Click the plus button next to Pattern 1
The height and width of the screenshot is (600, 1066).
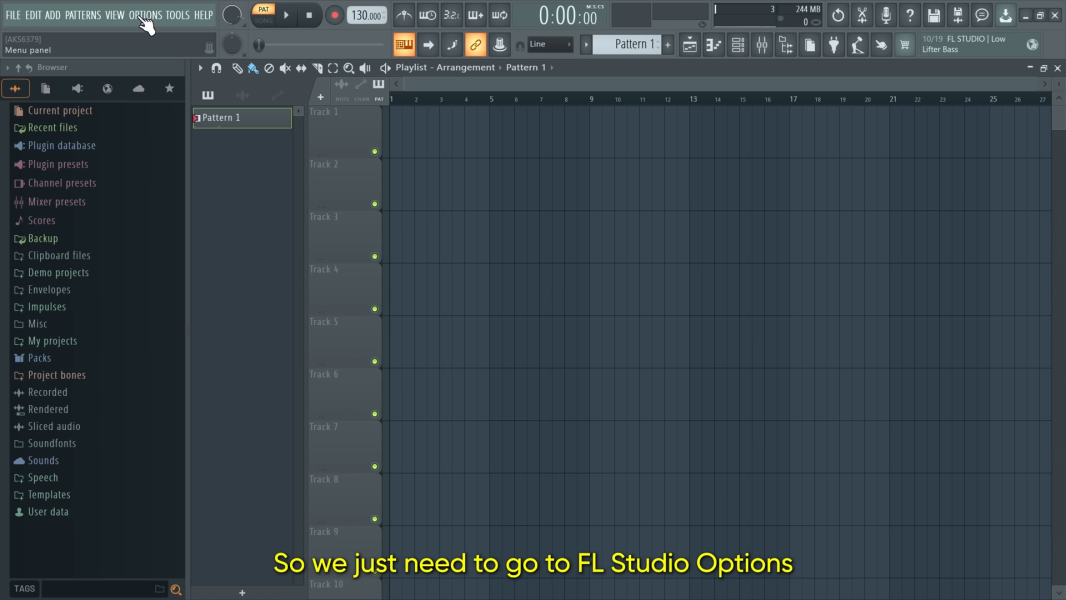coord(668,45)
